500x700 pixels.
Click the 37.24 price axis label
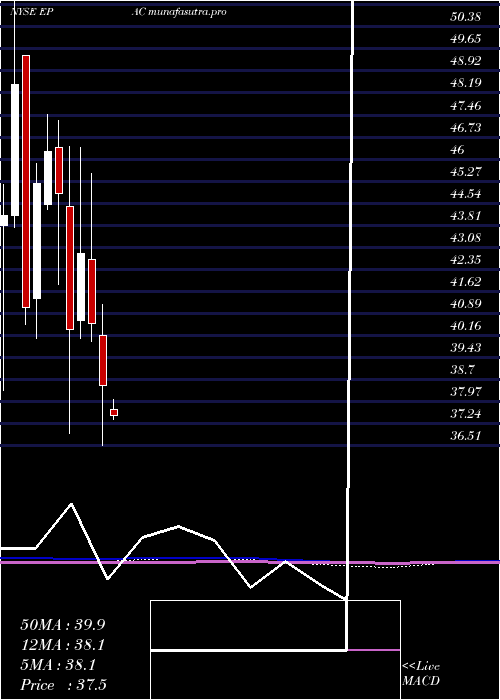click(x=466, y=414)
